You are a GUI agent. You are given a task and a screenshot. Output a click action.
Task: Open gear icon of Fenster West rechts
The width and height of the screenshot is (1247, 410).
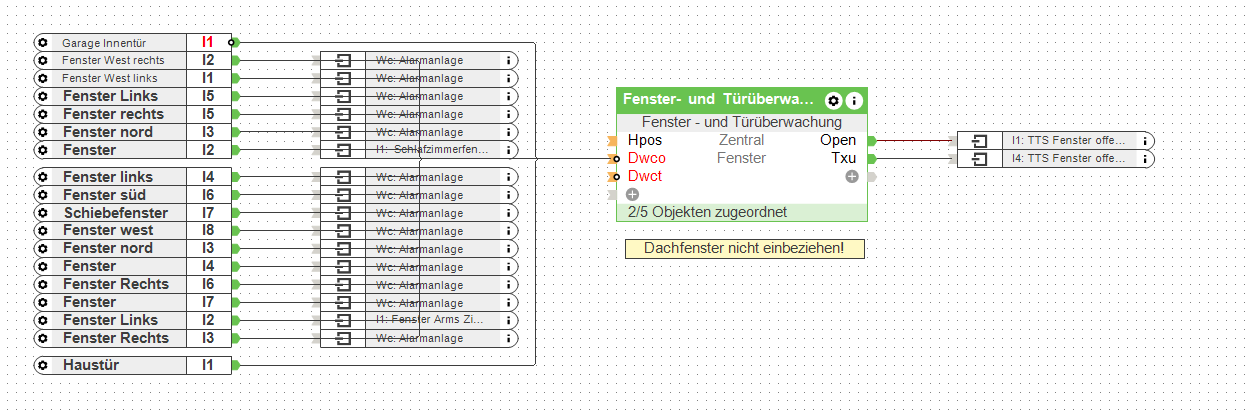coord(42,60)
